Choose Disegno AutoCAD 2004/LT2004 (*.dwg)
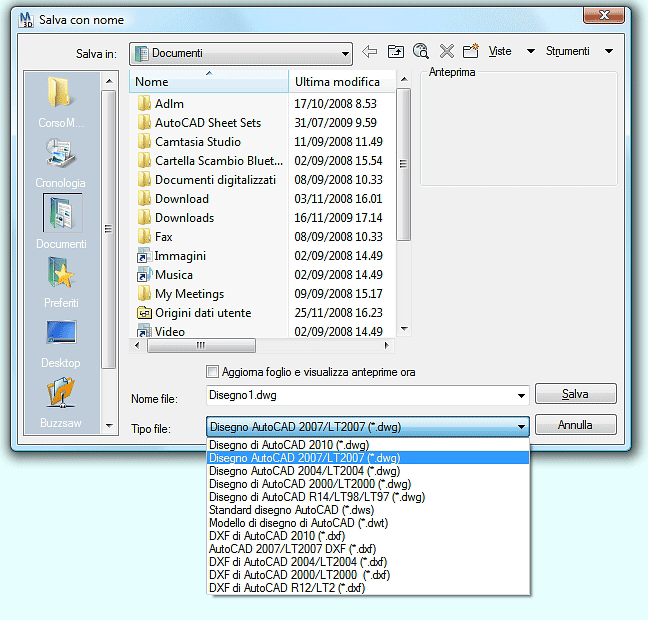 click(x=368, y=471)
